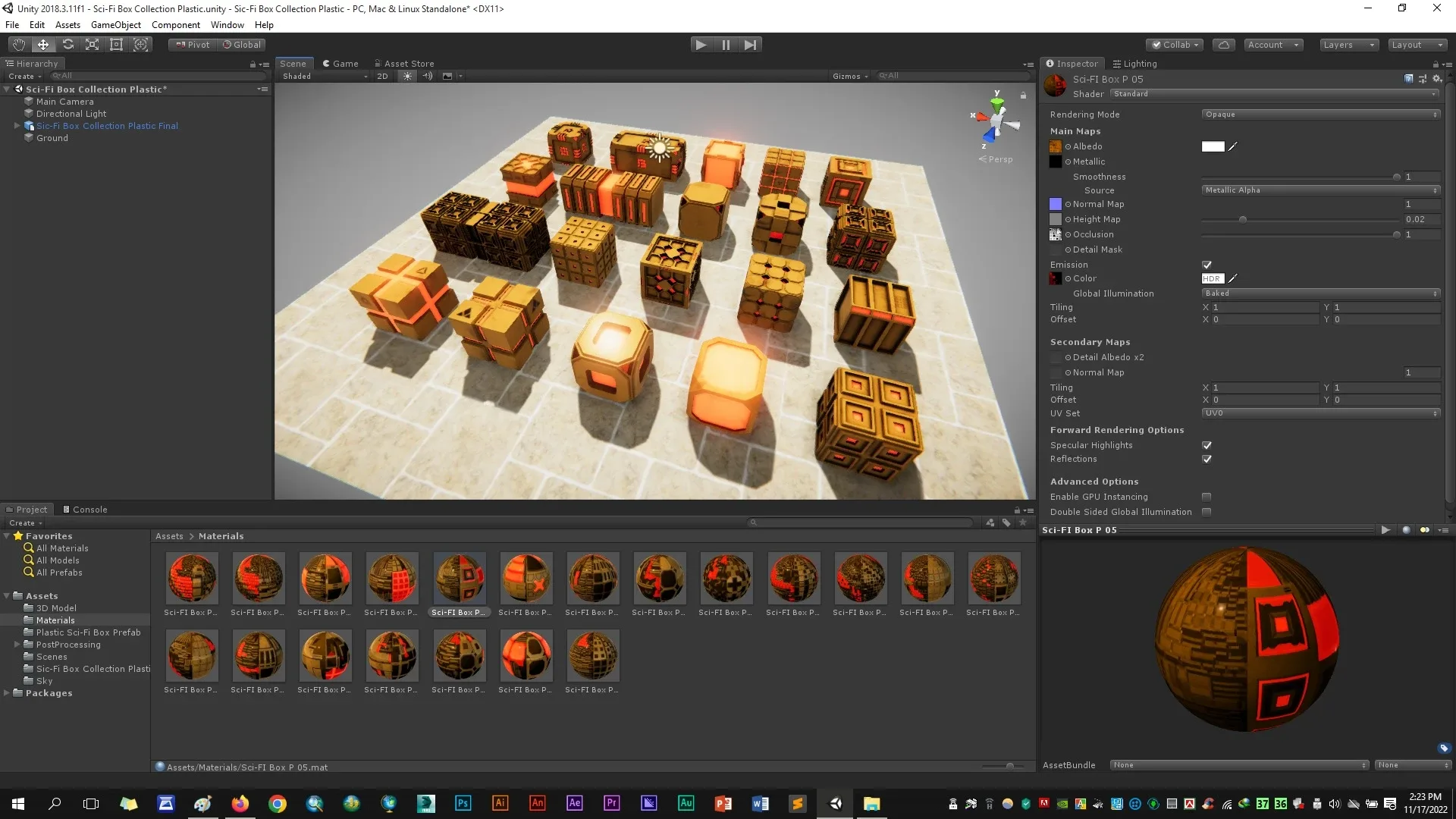Open Photoshop from the taskbar
The height and width of the screenshot is (819, 1456).
(x=463, y=804)
